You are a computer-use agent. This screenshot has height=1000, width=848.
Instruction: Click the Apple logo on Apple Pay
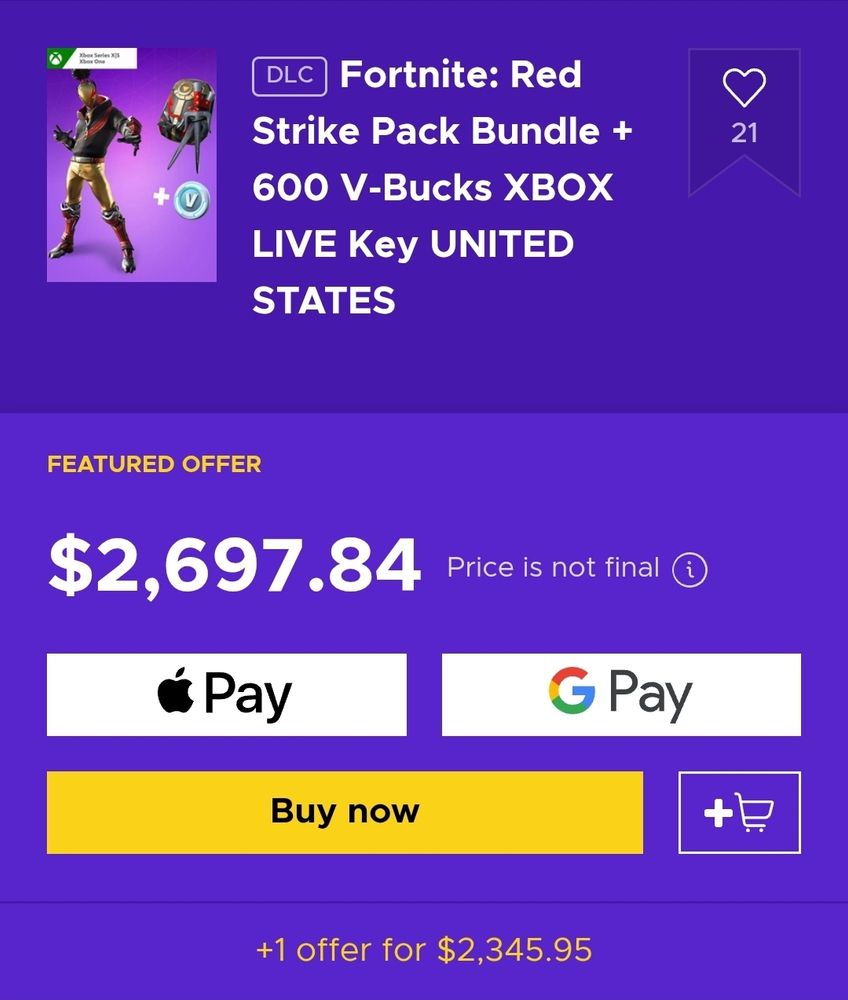pos(176,691)
